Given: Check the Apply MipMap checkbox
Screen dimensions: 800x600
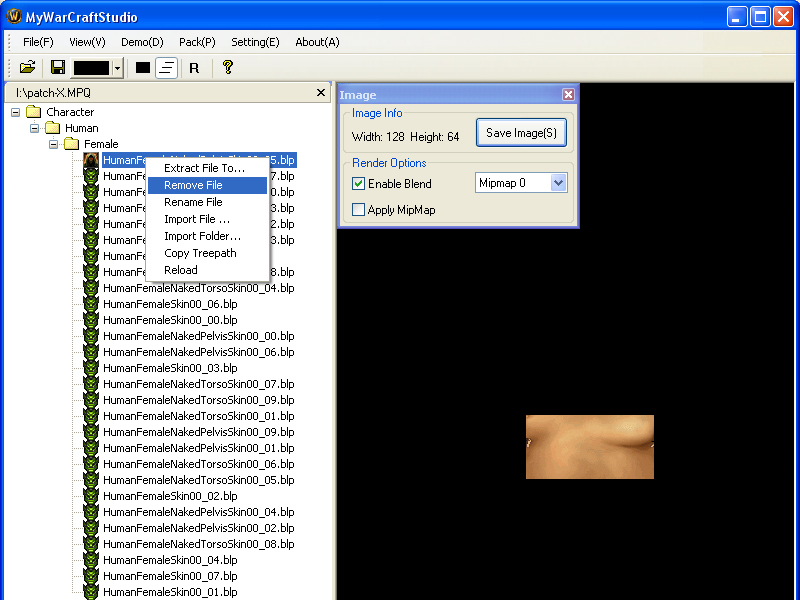Looking at the screenshot, I should [359, 210].
